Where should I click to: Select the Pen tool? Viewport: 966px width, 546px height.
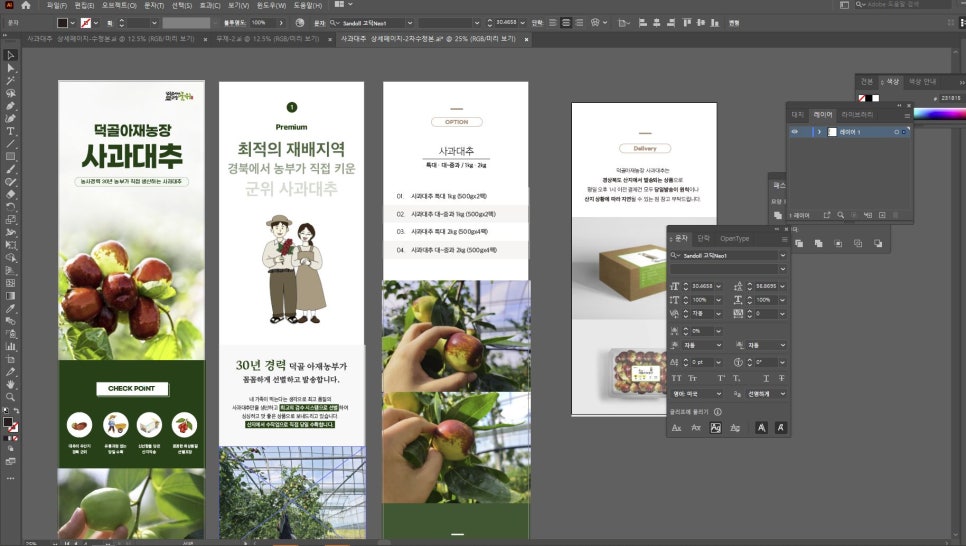pos(10,105)
